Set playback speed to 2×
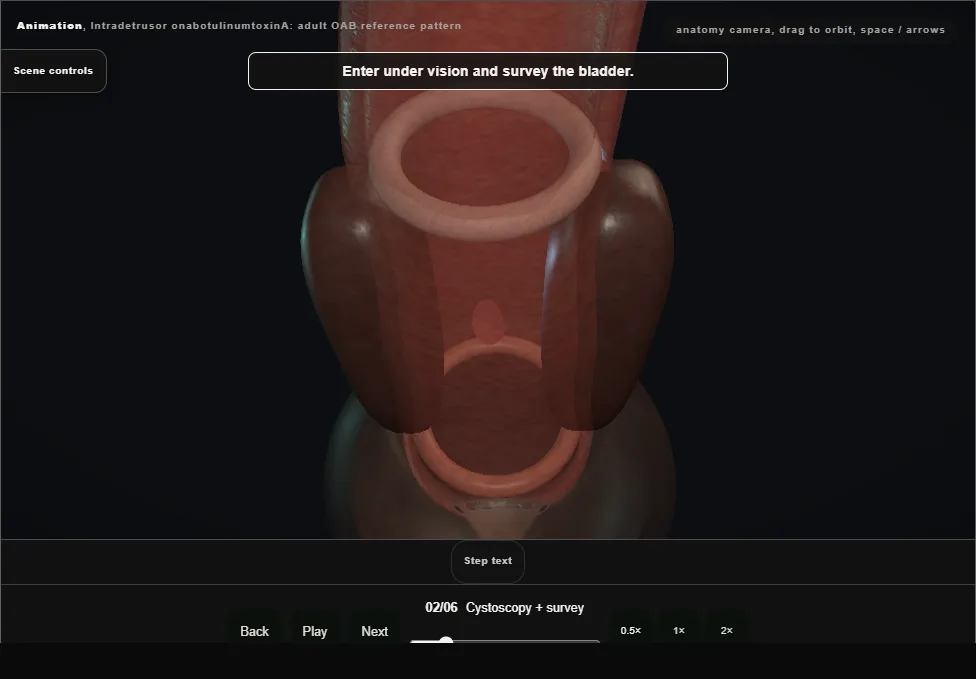This screenshot has height=679, width=976. (726, 630)
